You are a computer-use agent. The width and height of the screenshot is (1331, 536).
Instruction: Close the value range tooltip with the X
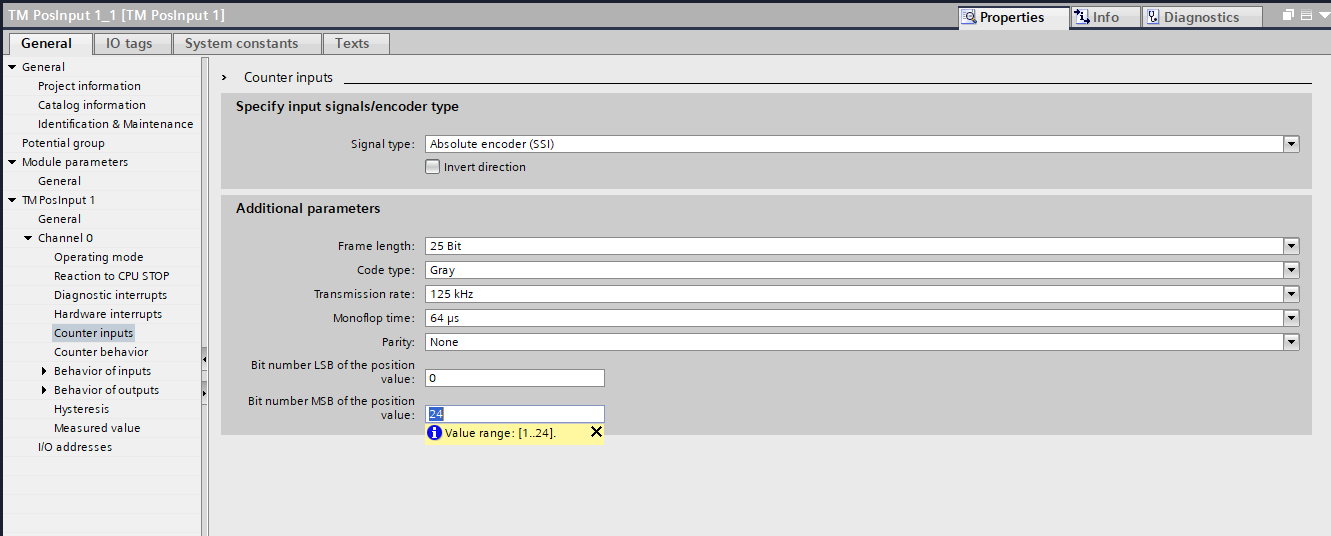click(596, 432)
